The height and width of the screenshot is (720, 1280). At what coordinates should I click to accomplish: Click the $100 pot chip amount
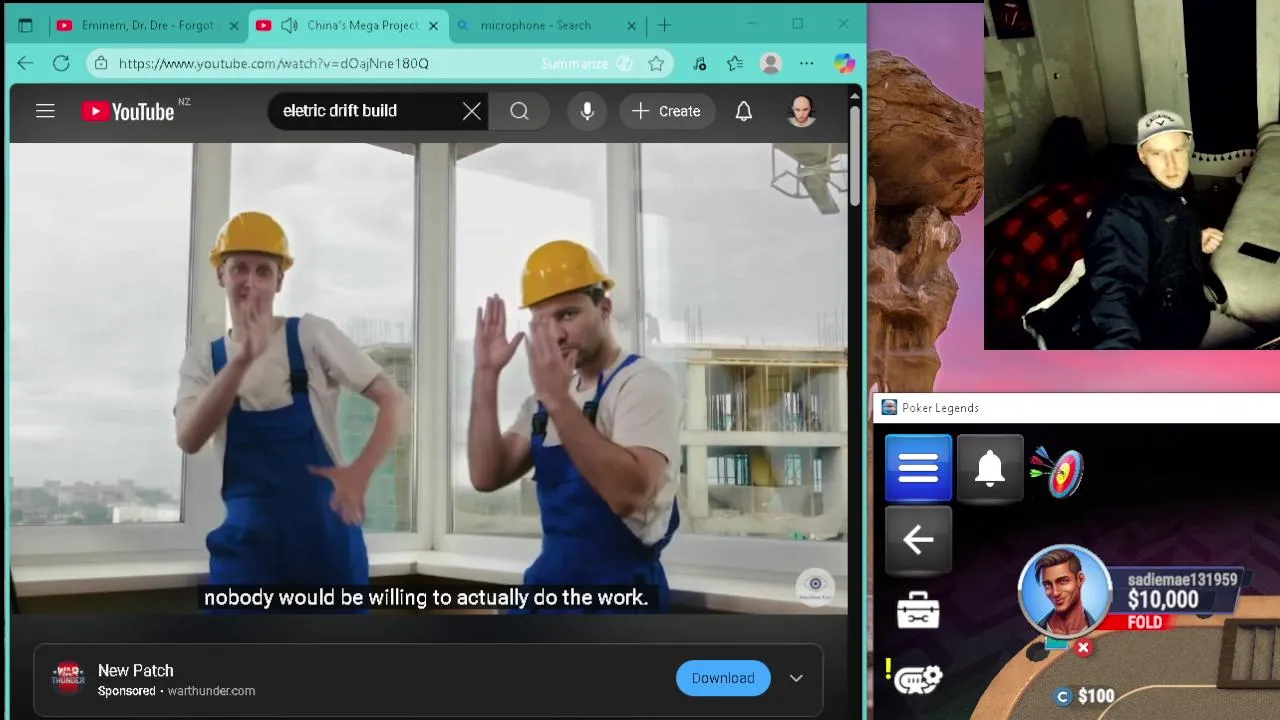click(1096, 696)
